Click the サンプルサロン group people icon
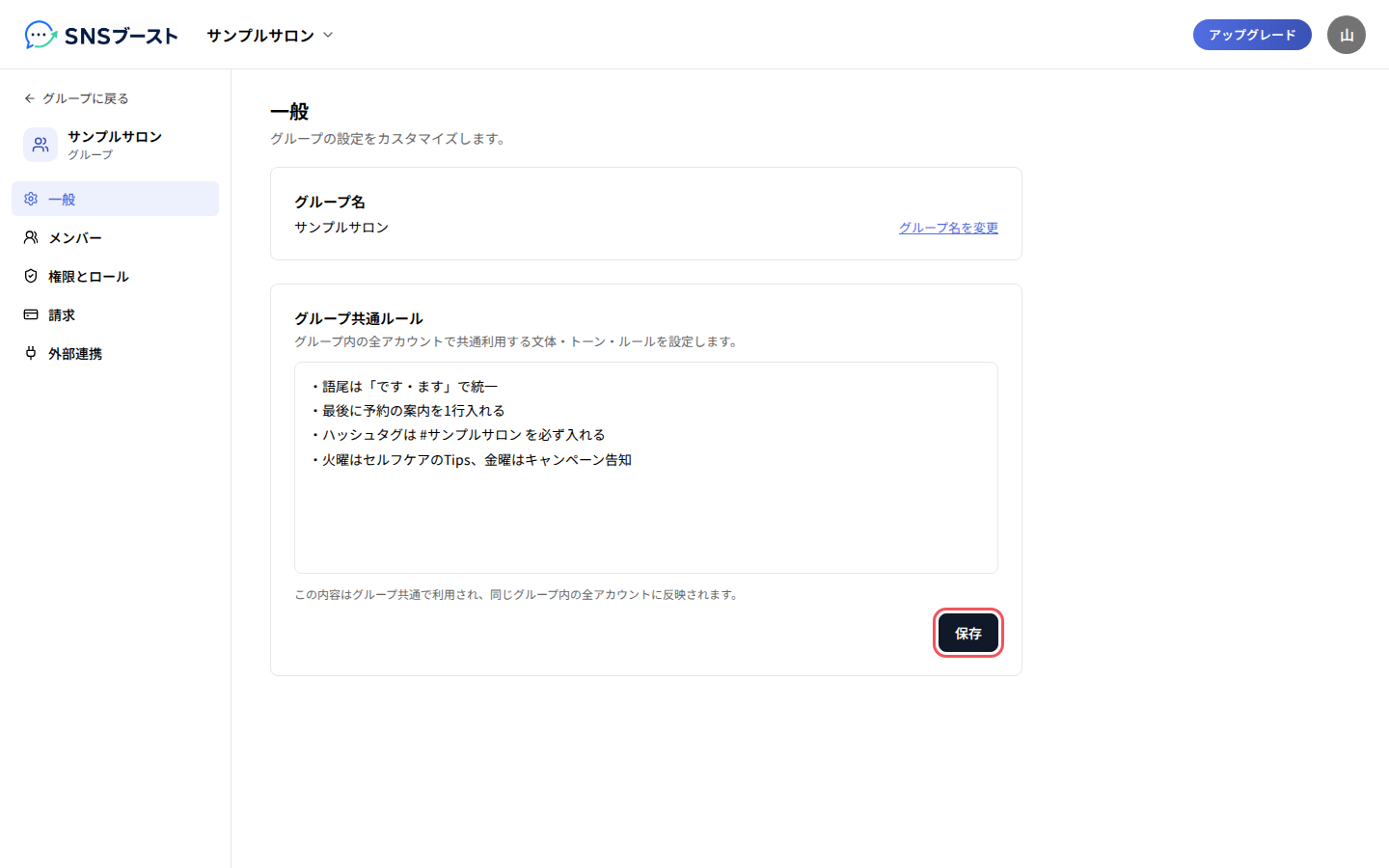 pyautogui.click(x=41, y=145)
